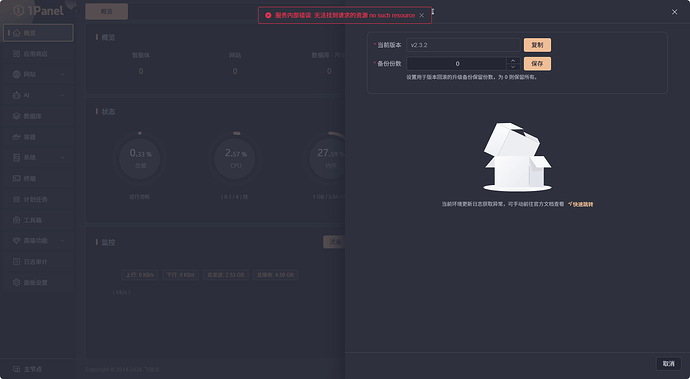690x379 pixels.
Task: Open 终端 terminal item in sidebar
Action: click(x=38, y=178)
